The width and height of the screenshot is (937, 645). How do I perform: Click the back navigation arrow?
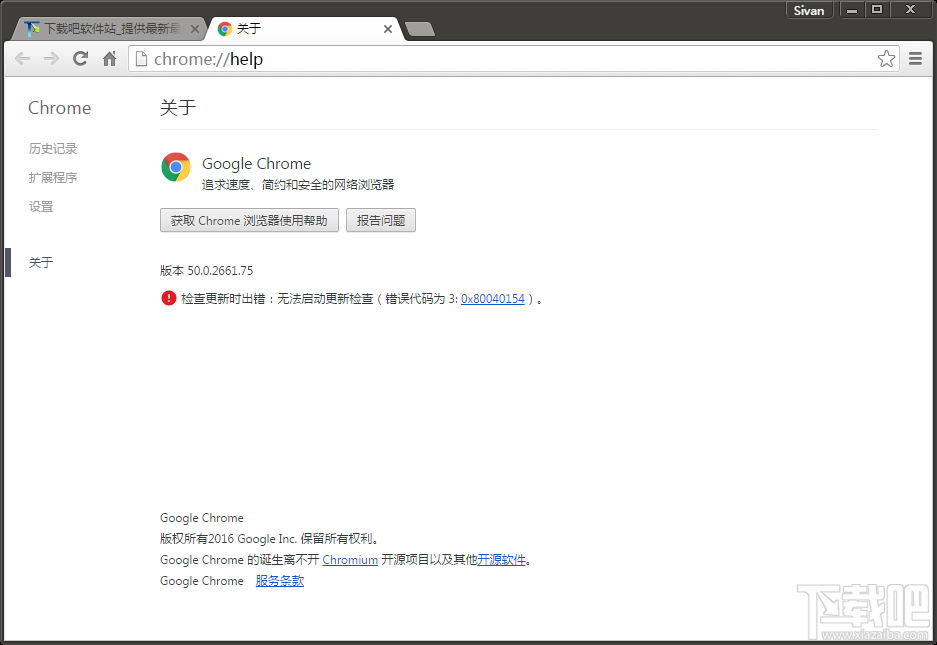click(22, 59)
